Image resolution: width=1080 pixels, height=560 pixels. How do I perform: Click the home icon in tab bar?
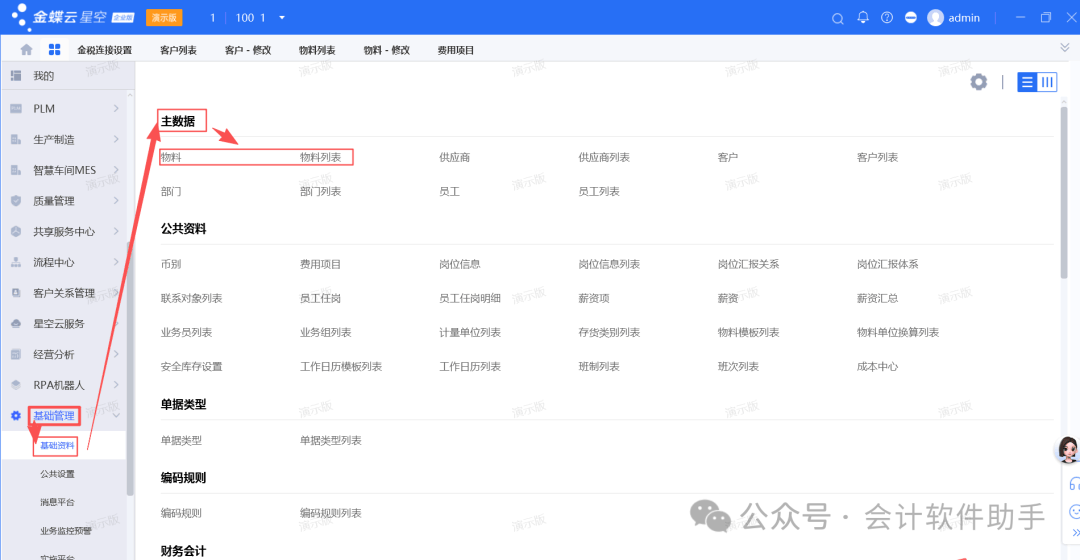tap(26, 50)
